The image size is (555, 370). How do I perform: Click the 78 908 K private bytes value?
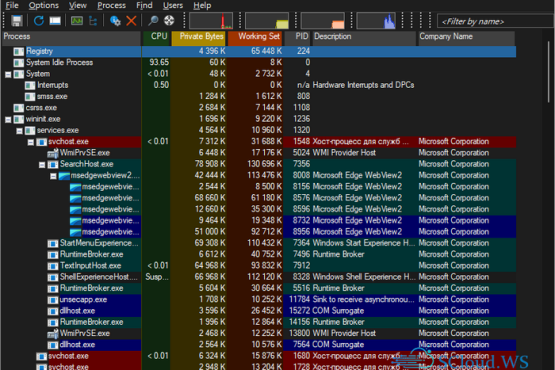pos(210,164)
